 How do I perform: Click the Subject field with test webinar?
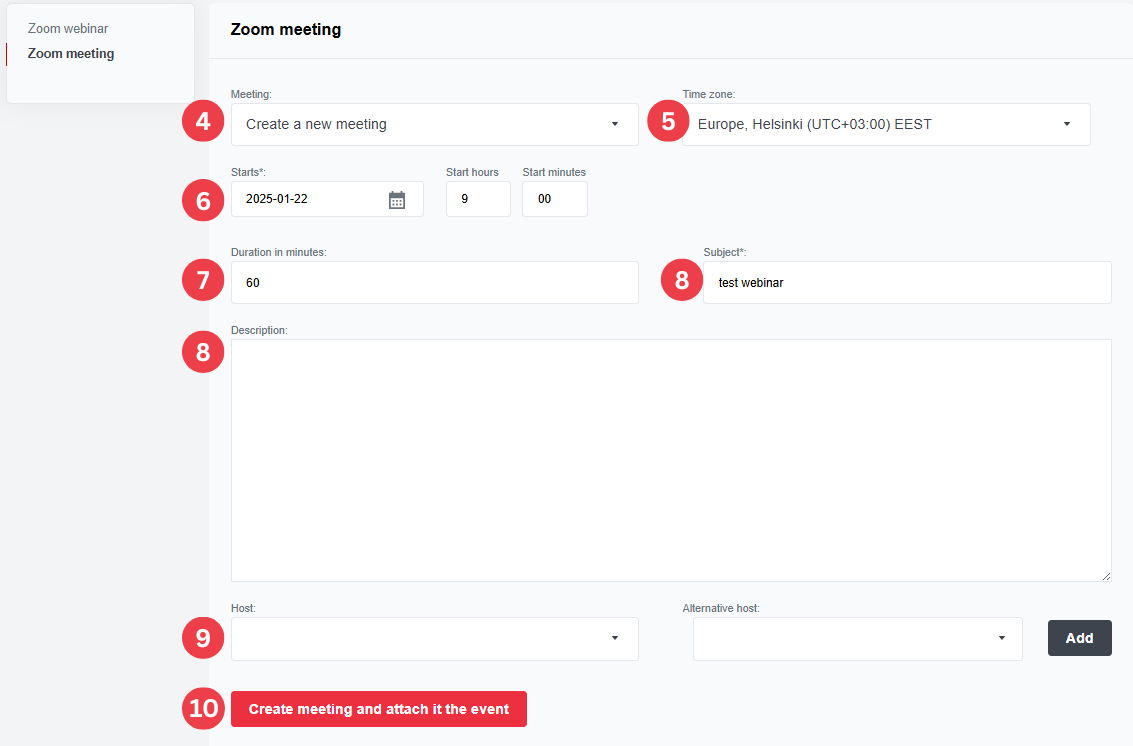[907, 283]
